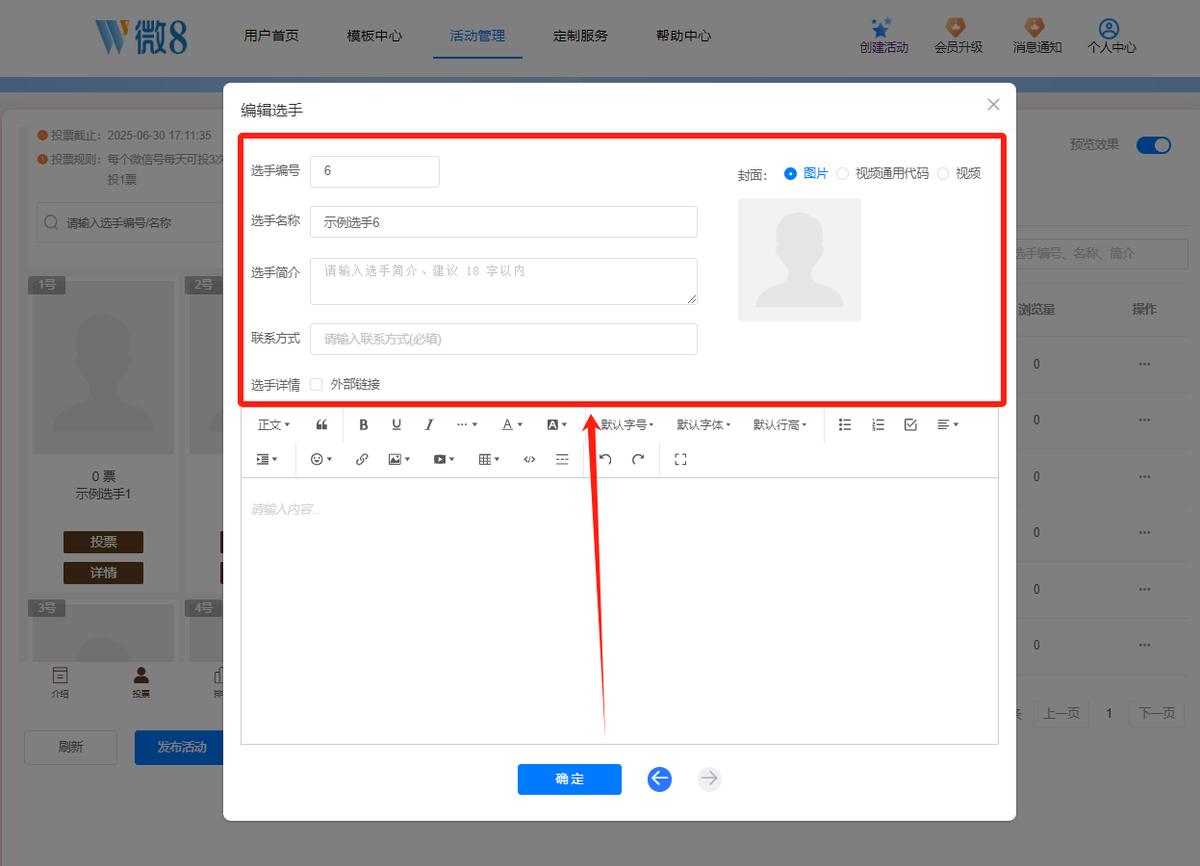Open the insert table dropdown

coord(489,459)
